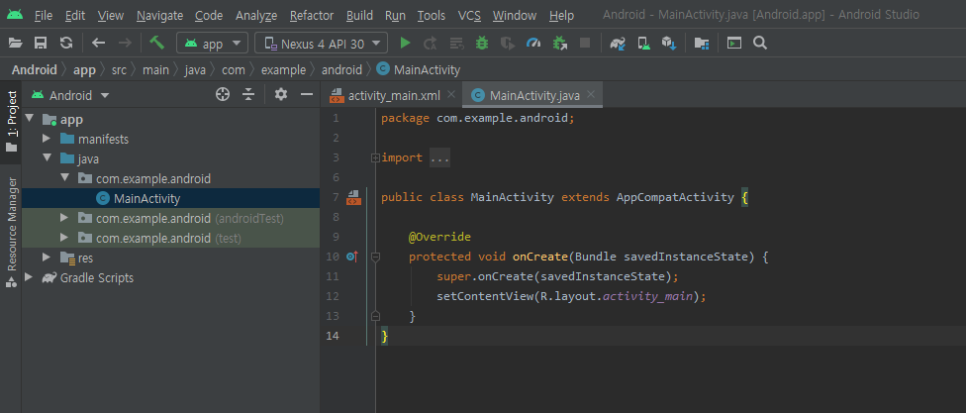This screenshot has width=966, height=413.
Task: Click the Make Project hammer icon
Action: point(157,43)
